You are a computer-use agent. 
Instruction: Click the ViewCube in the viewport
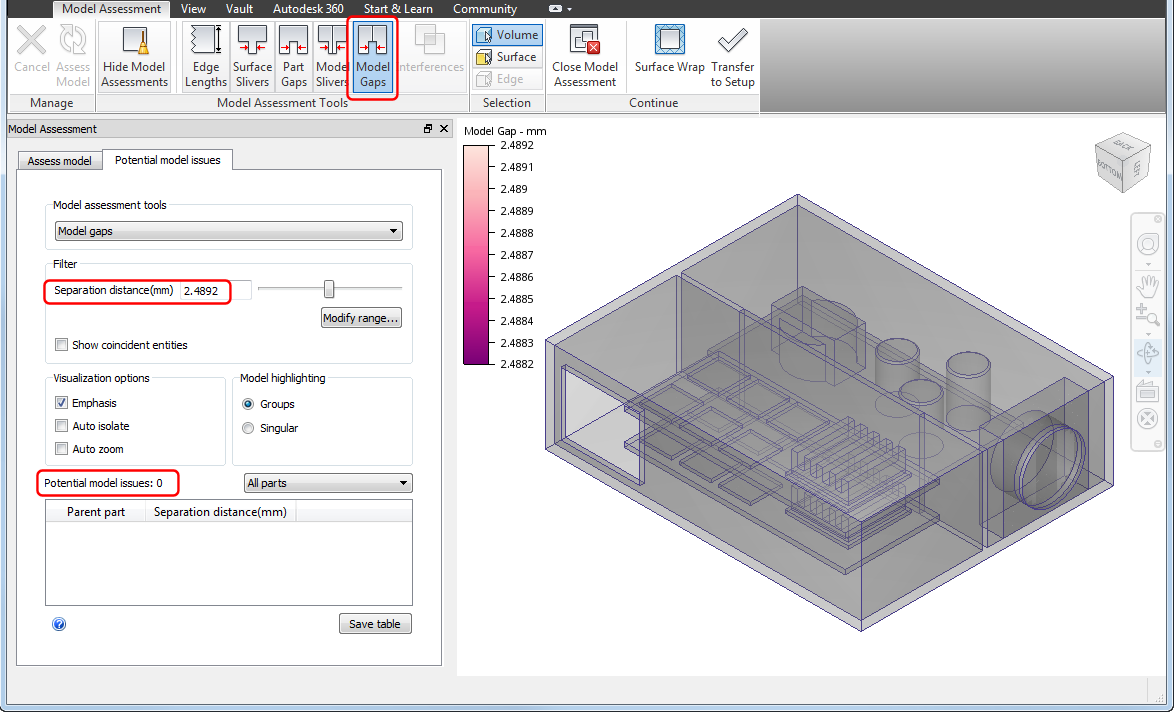(1122, 162)
